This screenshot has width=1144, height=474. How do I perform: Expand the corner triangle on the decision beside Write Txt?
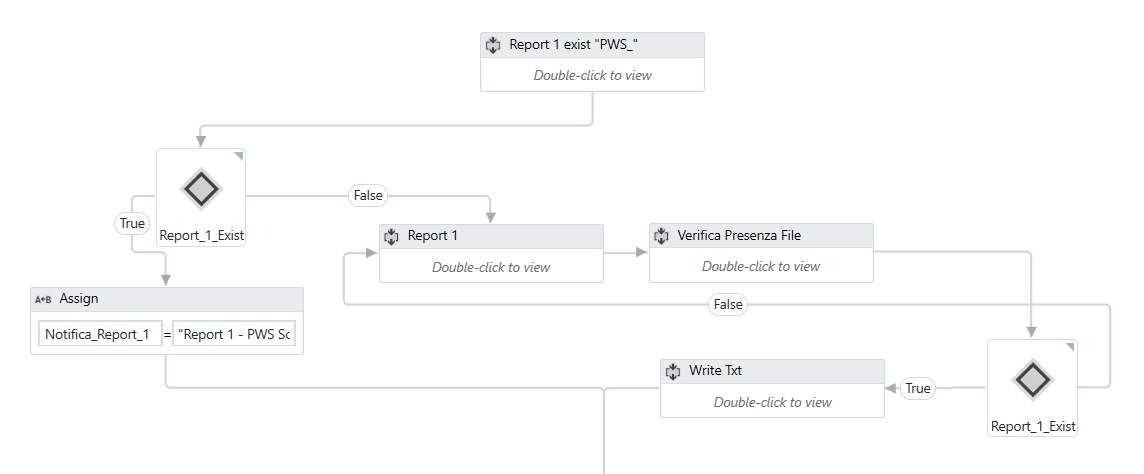click(1068, 347)
